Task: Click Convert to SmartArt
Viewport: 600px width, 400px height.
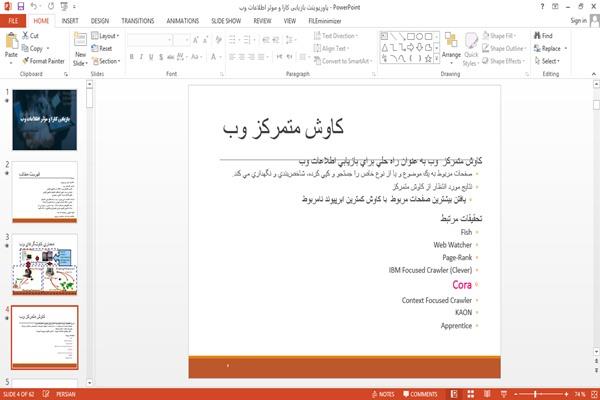Action: 343,61
